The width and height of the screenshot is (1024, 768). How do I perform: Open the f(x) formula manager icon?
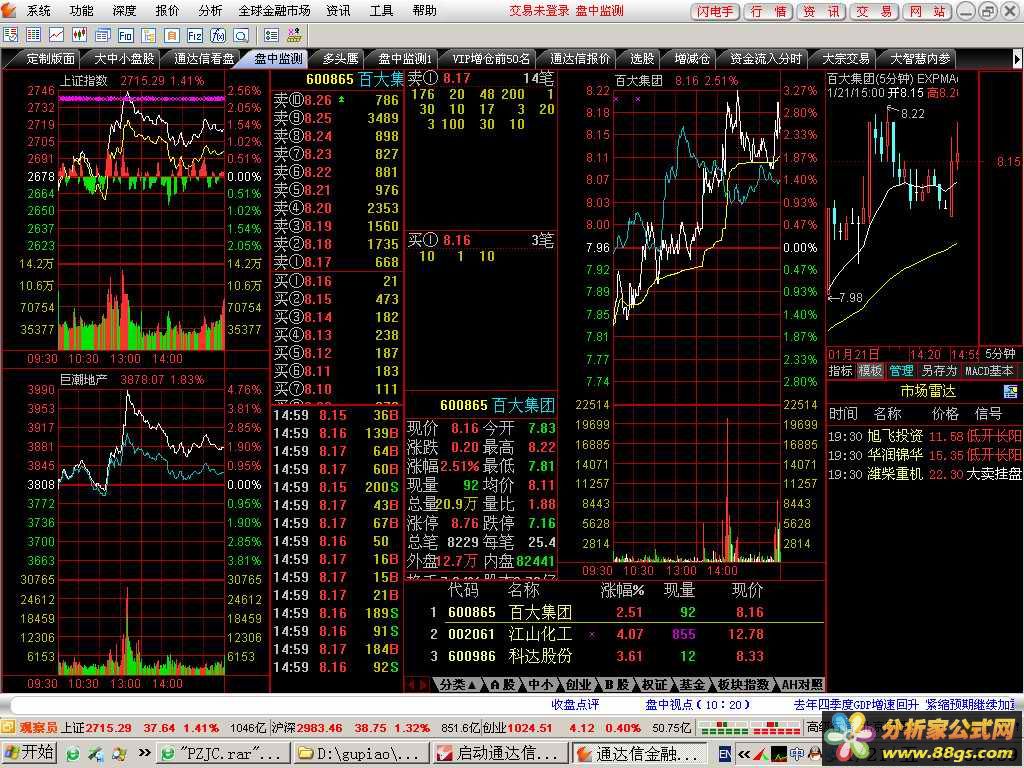[217, 35]
